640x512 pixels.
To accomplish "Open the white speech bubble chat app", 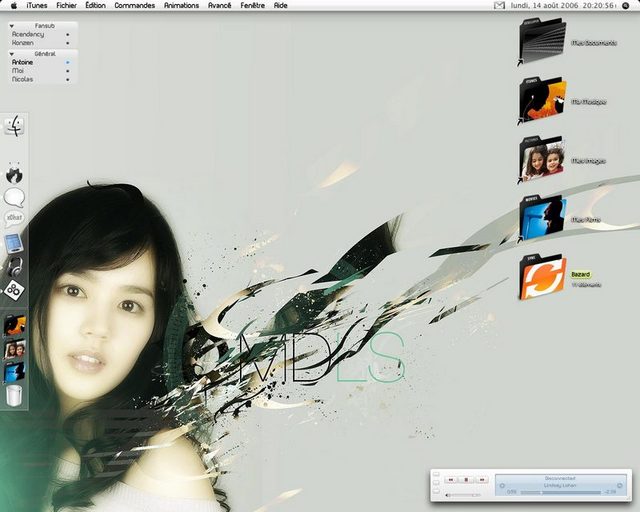I will coord(14,198).
